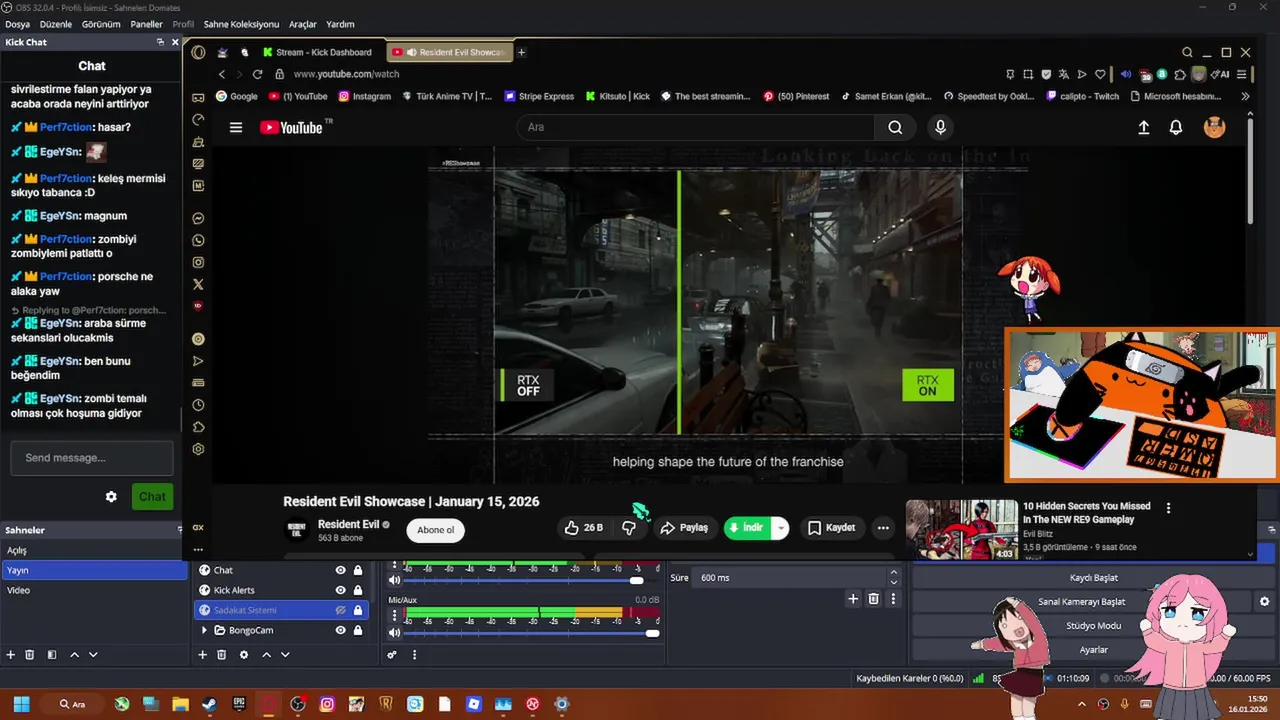
Task: Unlock the BongoCam group
Action: [x=358, y=630]
